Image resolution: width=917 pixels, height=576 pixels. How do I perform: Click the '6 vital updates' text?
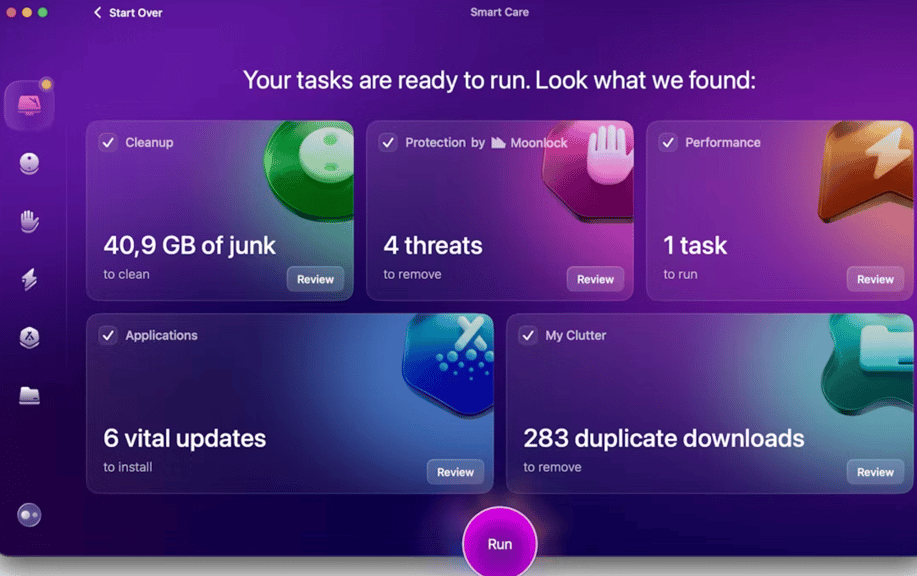(185, 439)
